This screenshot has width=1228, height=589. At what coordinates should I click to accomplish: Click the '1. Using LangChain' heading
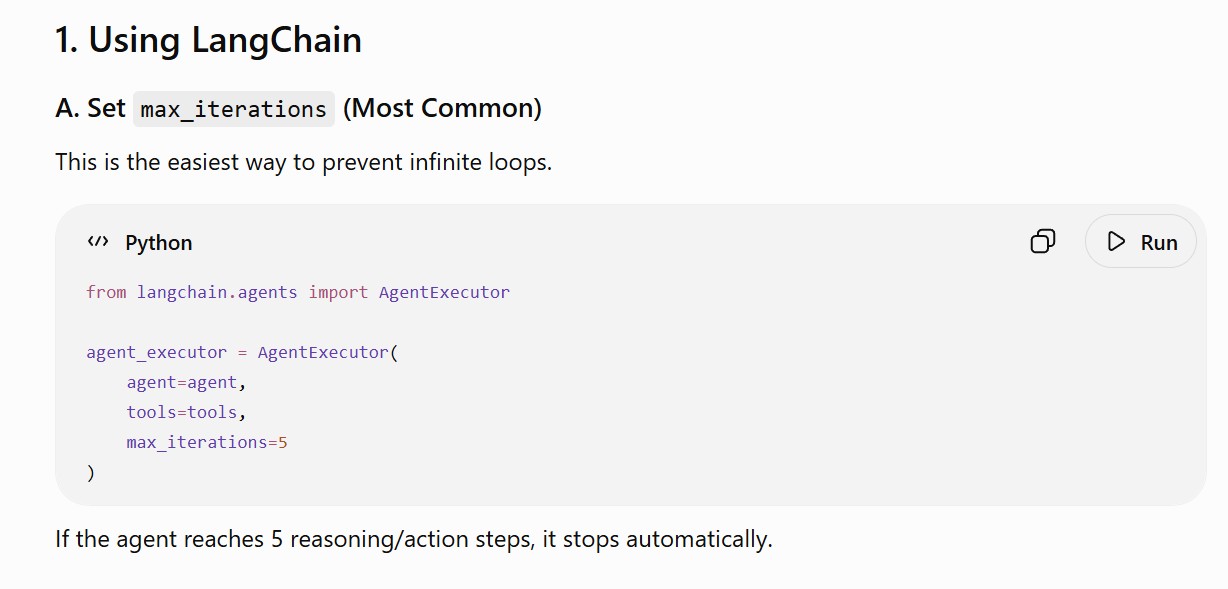coord(208,41)
